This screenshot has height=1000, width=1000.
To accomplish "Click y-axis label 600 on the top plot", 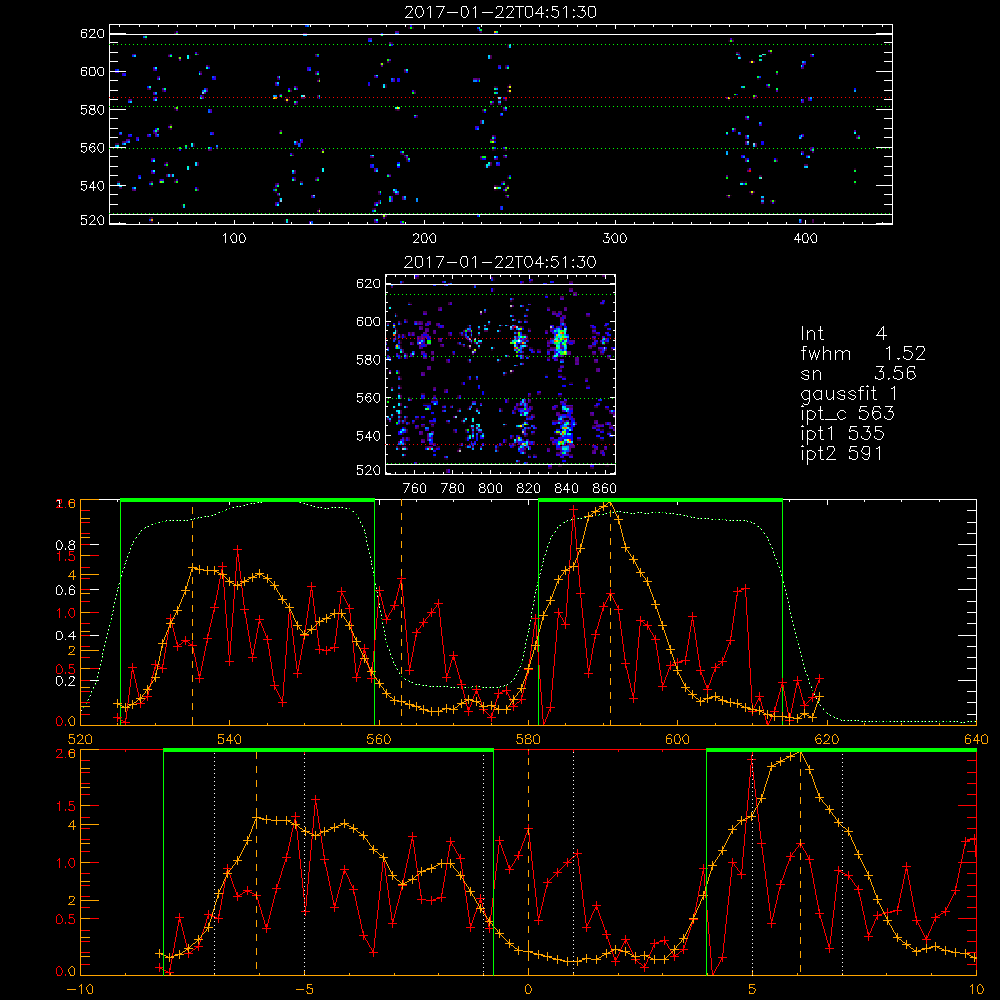I will click(92, 71).
